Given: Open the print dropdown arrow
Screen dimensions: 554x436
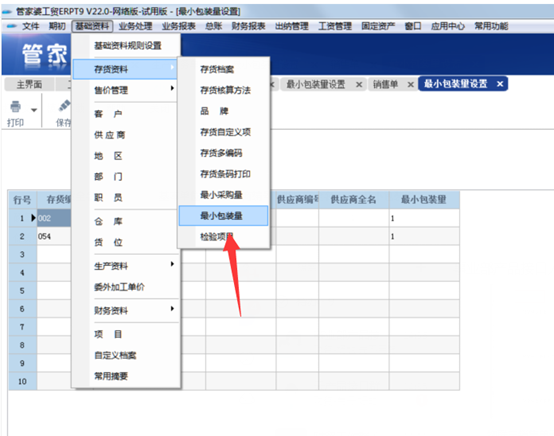Looking at the screenshot, I should pos(34,110).
